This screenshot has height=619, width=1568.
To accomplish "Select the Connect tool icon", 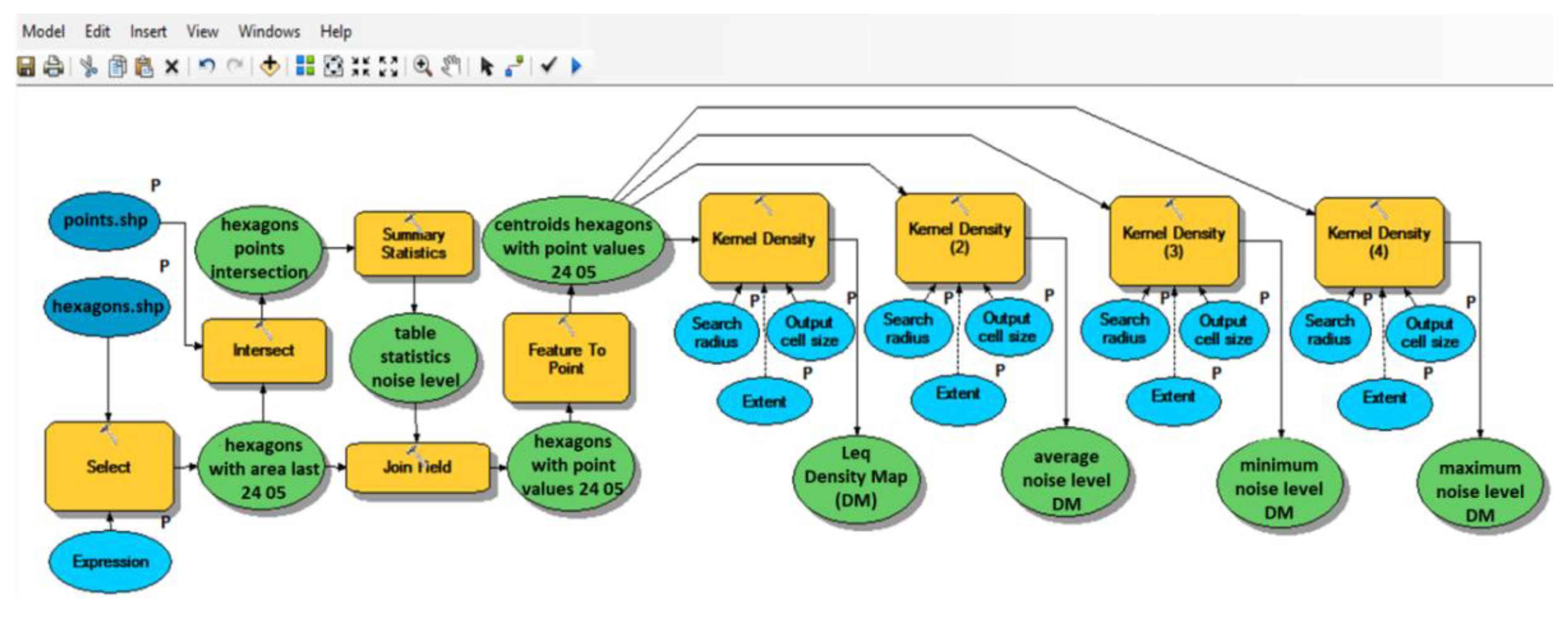I will 514,66.
